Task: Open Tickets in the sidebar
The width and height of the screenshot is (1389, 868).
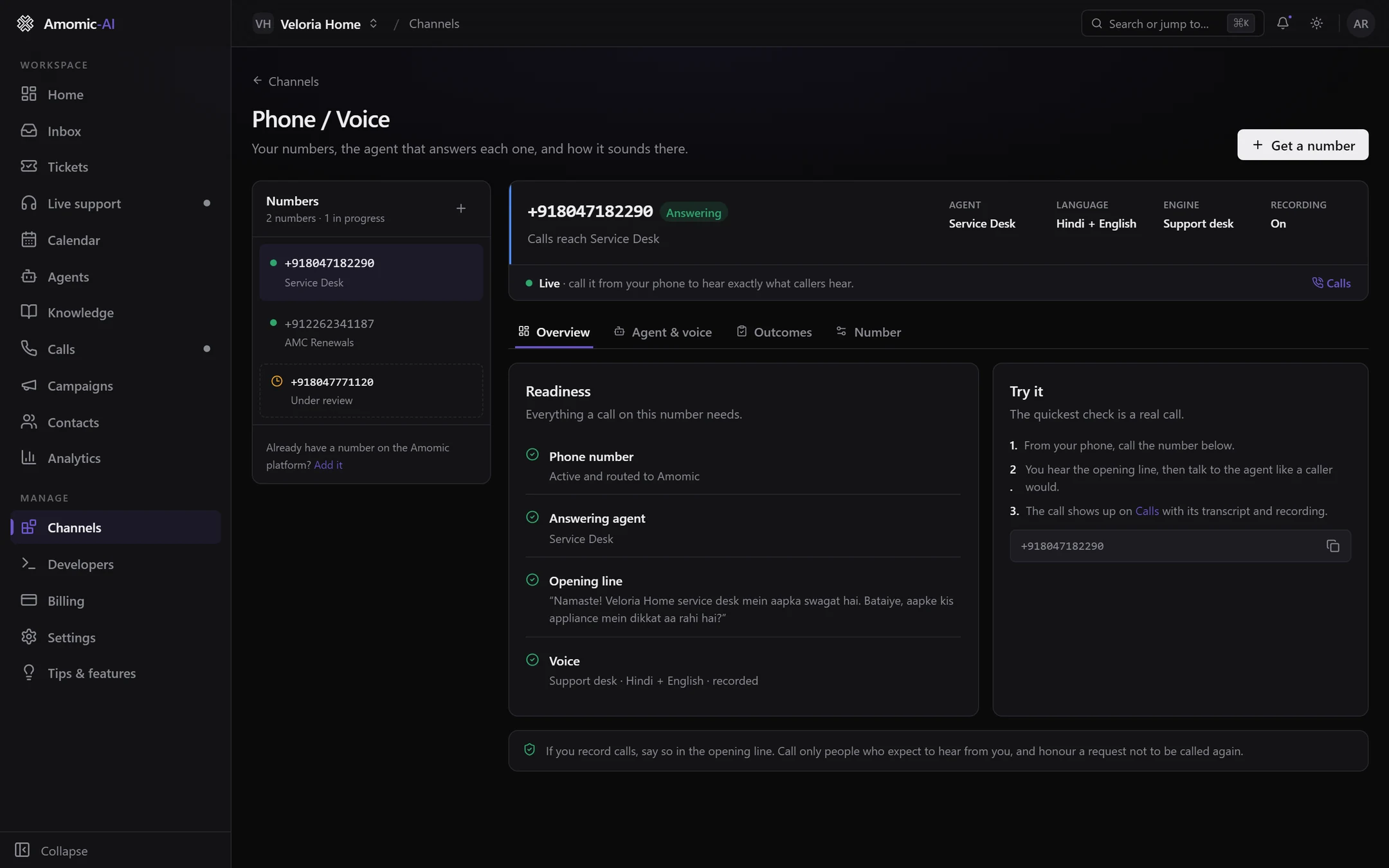Action: (x=116, y=167)
